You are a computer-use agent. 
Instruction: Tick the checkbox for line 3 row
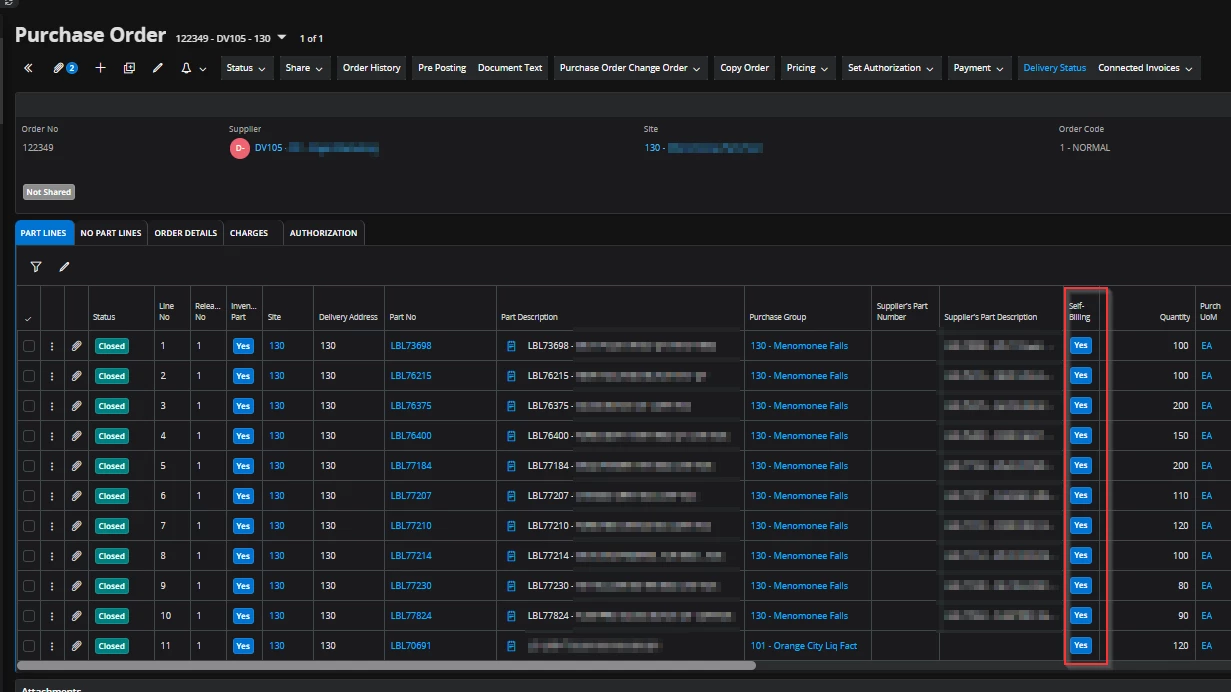28,406
